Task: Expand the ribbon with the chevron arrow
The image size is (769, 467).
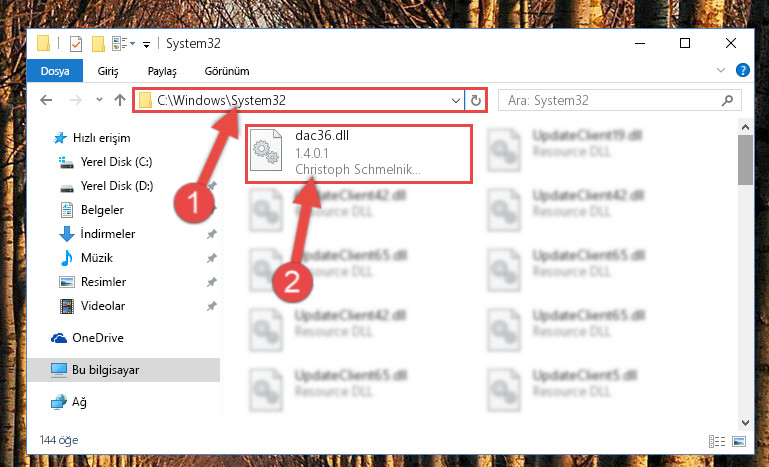Action: [720, 70]
